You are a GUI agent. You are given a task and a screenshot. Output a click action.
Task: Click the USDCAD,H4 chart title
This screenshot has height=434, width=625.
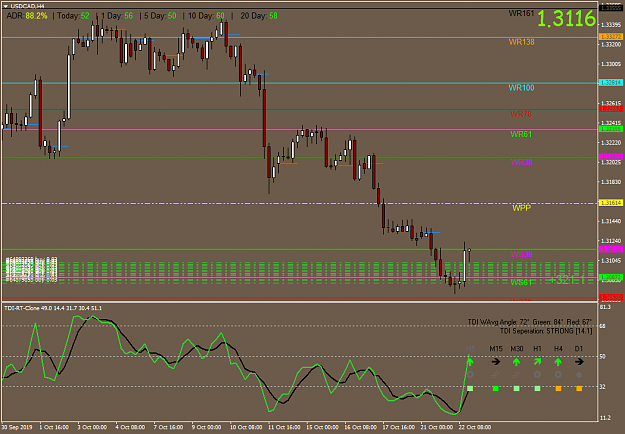[28, 6]
